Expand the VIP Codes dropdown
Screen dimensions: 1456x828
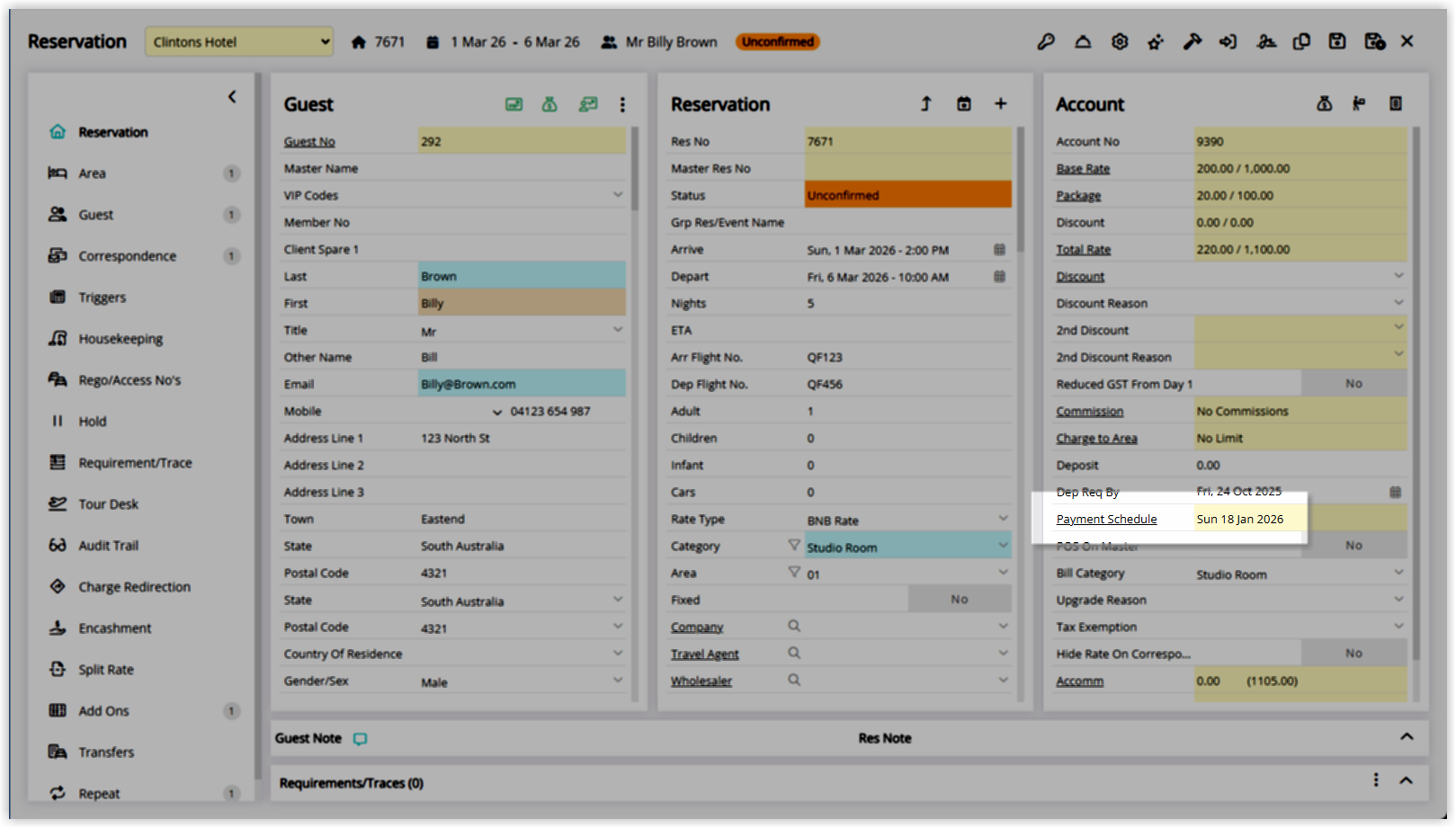618,194
